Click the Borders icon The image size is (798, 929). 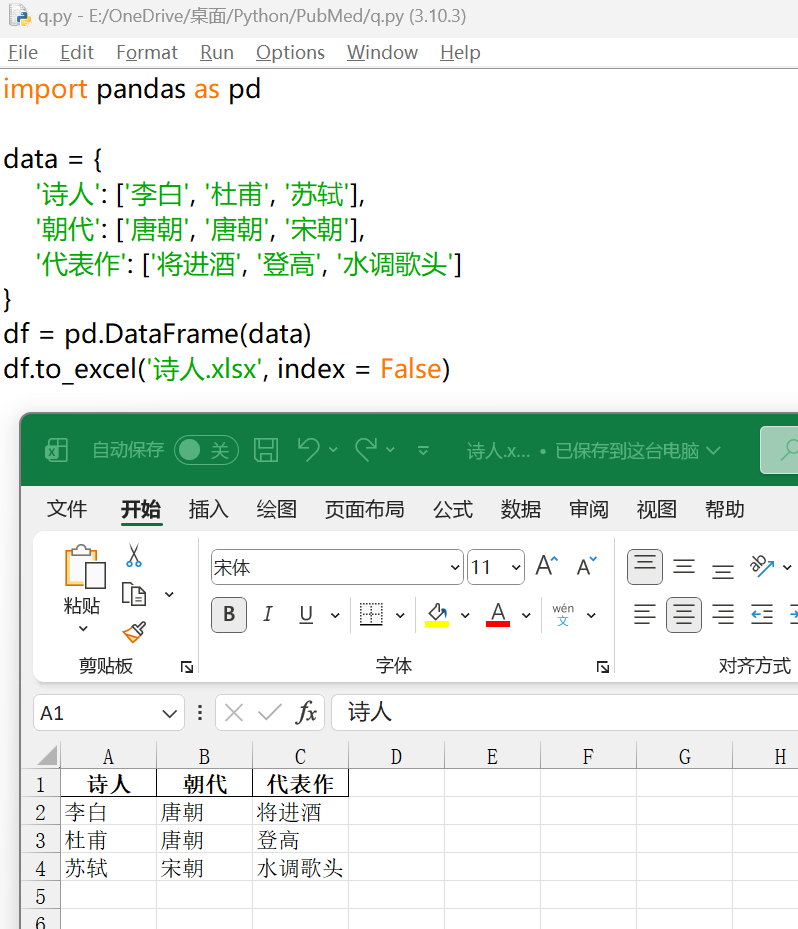371,614
